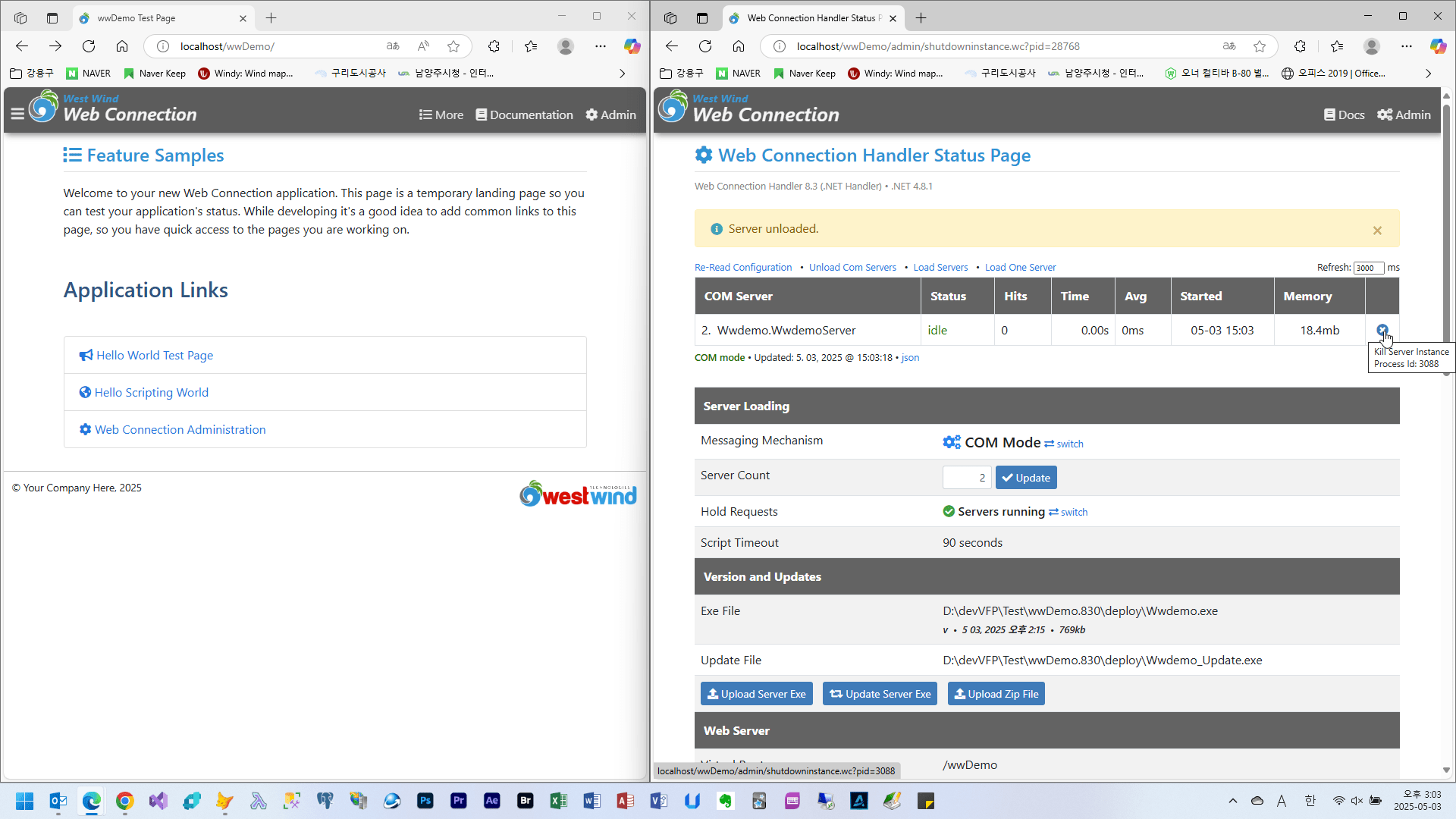Click Update Server Exe button

tap(880, 693)
